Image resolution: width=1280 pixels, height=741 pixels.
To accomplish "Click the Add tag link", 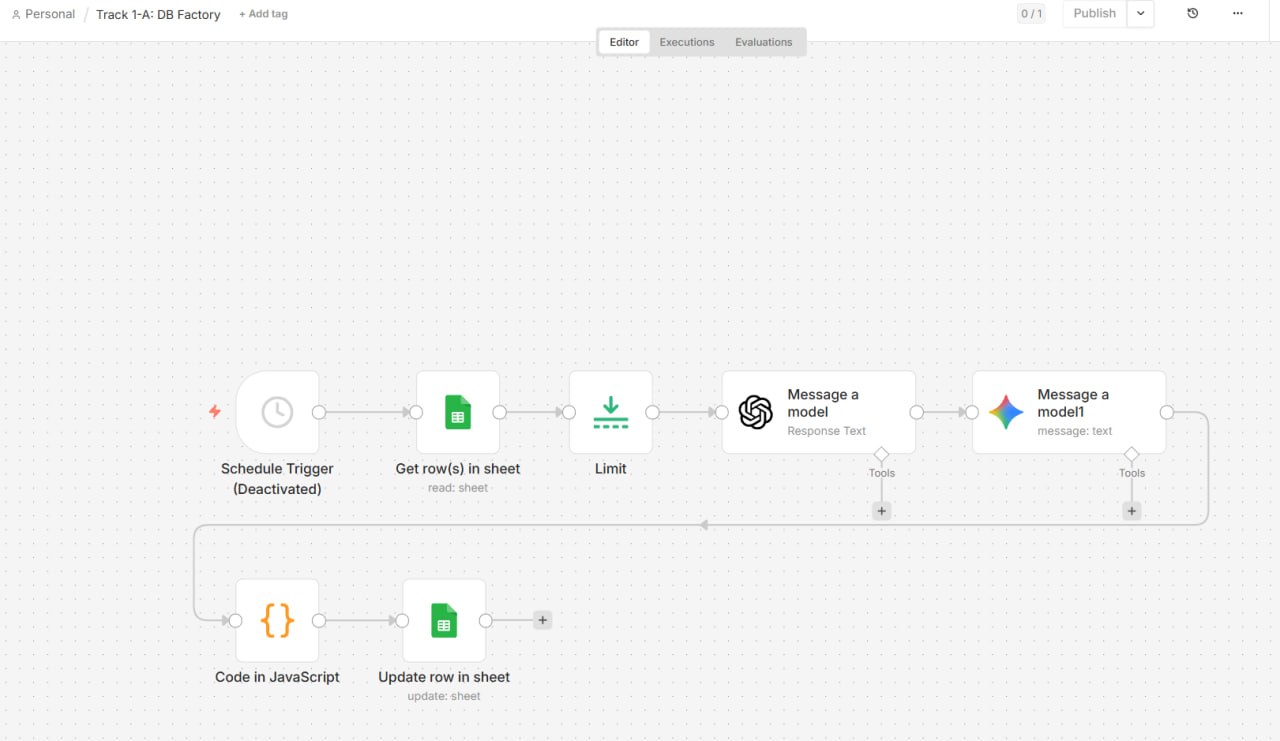I will tap(263, 14).
